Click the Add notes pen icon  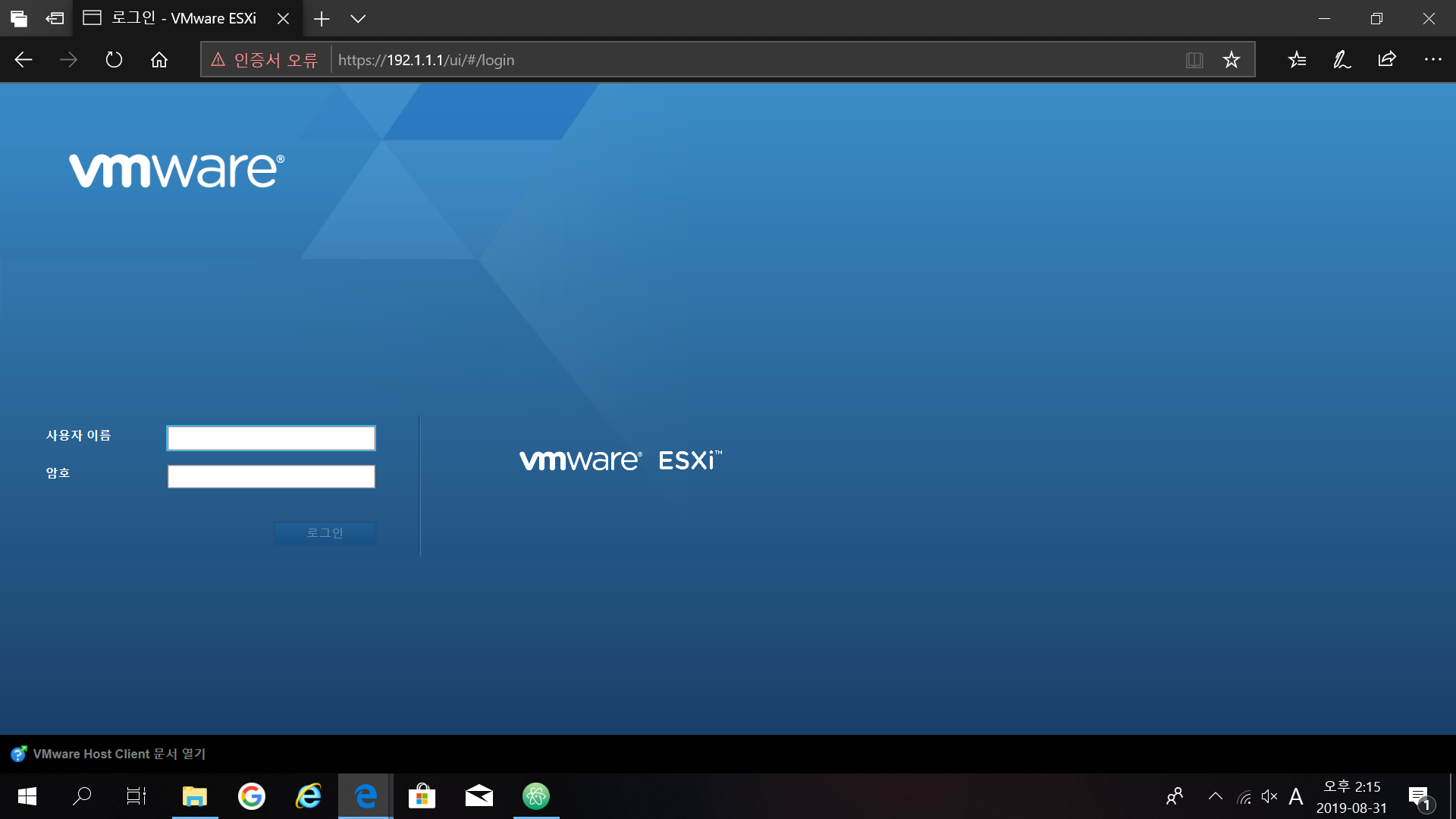tap(1342, 60)
